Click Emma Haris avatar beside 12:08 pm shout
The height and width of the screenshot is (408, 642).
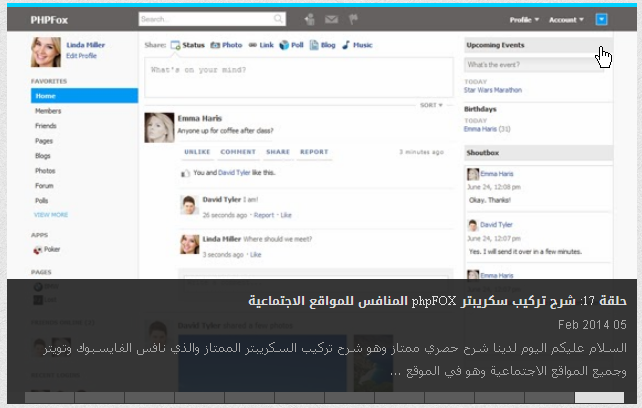(x=473, y=174)
